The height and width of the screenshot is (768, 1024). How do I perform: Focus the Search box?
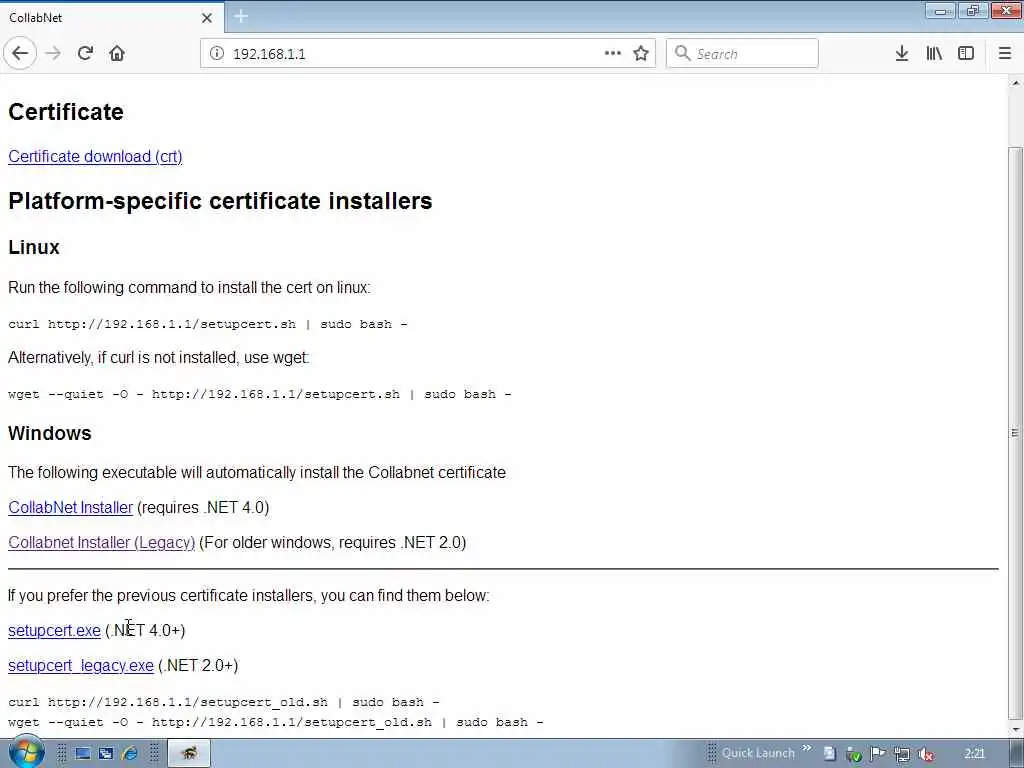[742, 54]
